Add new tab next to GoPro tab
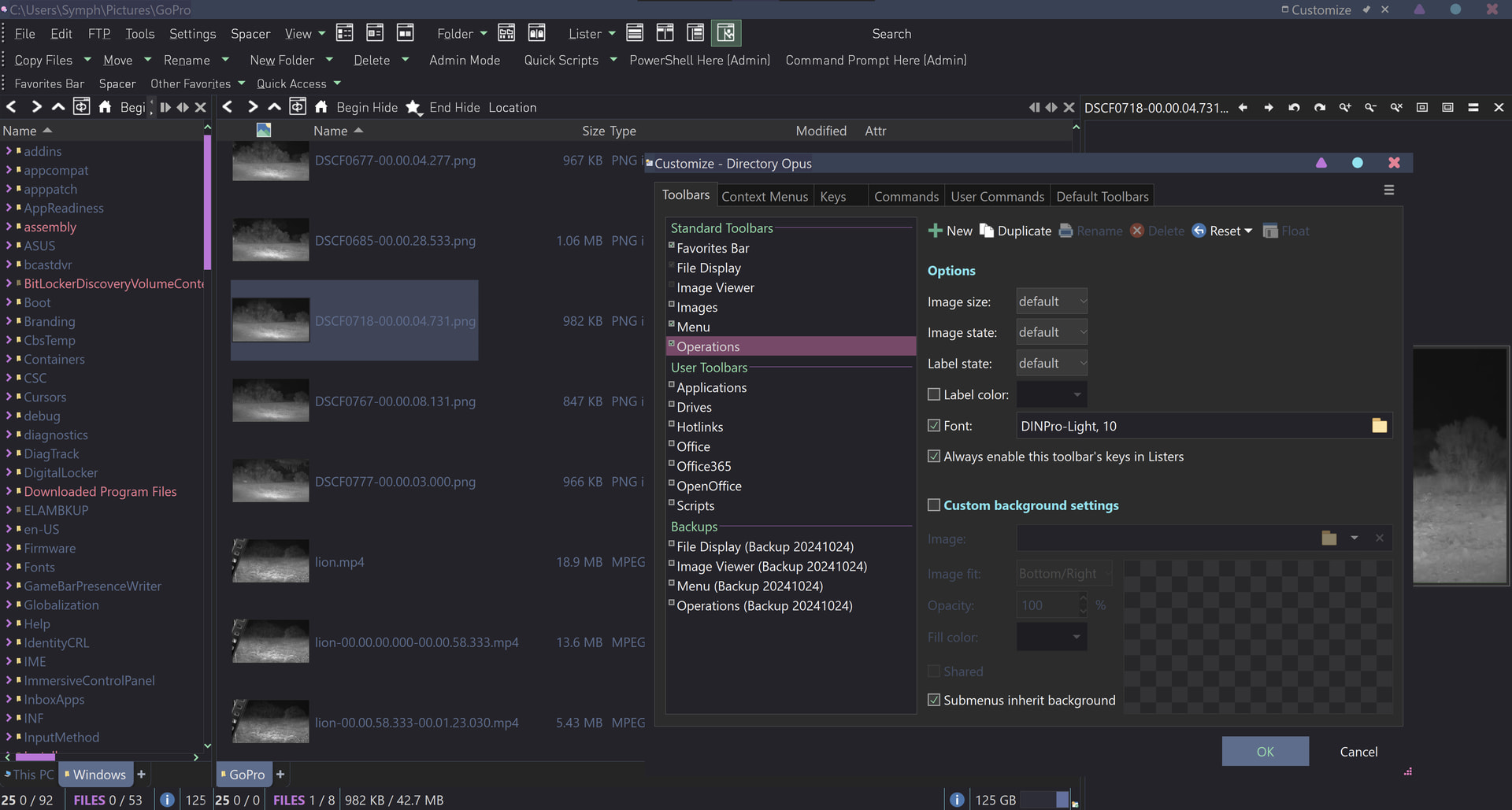This screenshot has height=810, width=1512. (280, 775)
